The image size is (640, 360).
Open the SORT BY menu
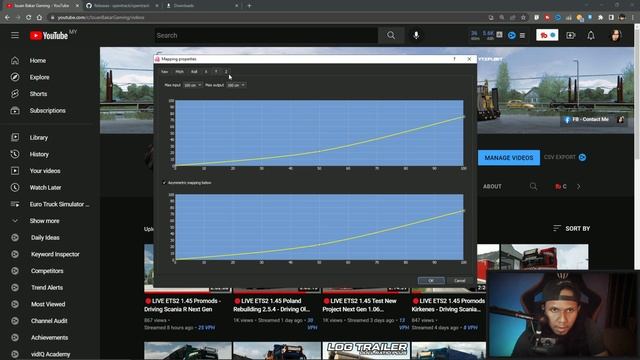(571, 229)
